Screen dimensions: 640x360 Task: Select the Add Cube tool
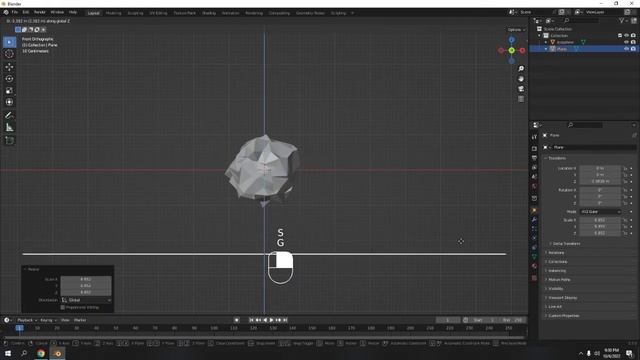[x=9, y=140]
